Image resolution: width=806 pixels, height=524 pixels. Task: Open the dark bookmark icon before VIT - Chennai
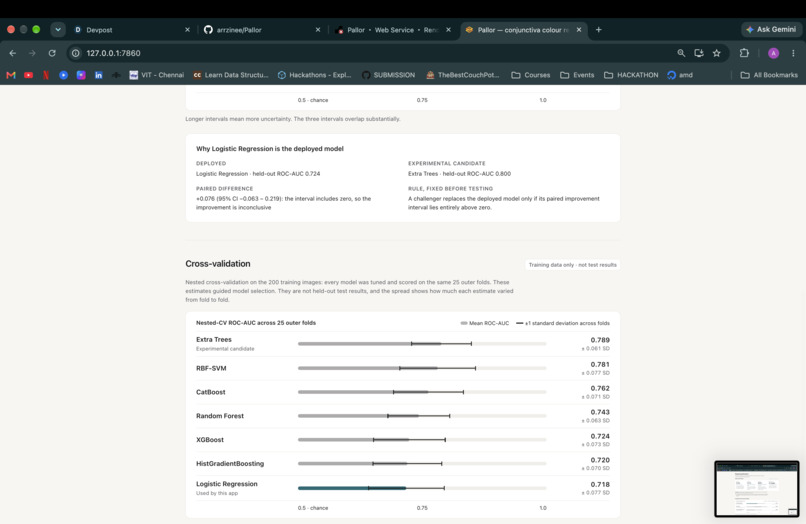(x=116, y=75)
